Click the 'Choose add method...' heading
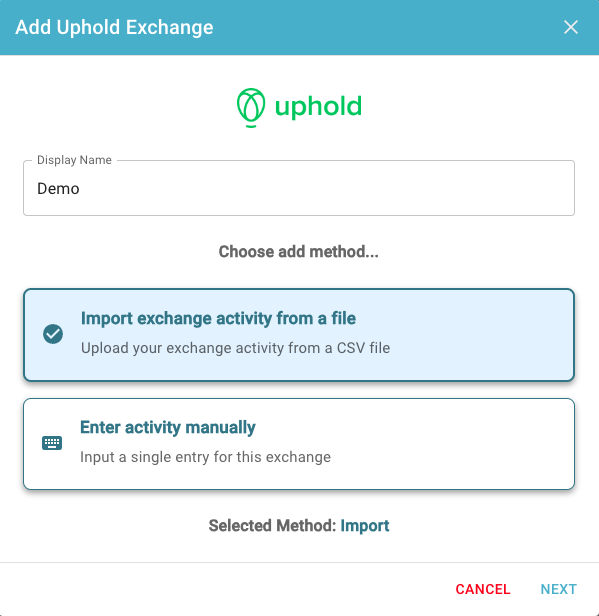 pos(299,251)
